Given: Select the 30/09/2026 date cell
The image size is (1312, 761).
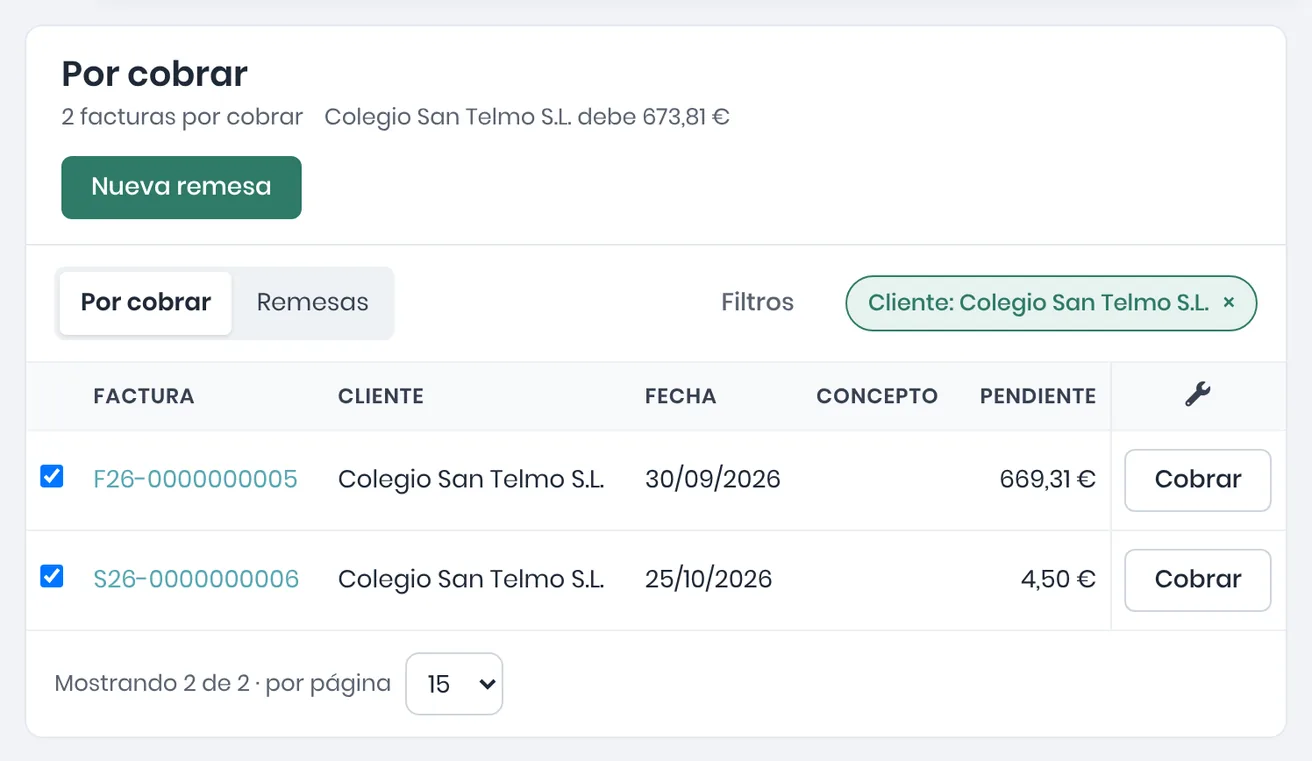Looking at the screenshot, I should (x=712, y=479).
